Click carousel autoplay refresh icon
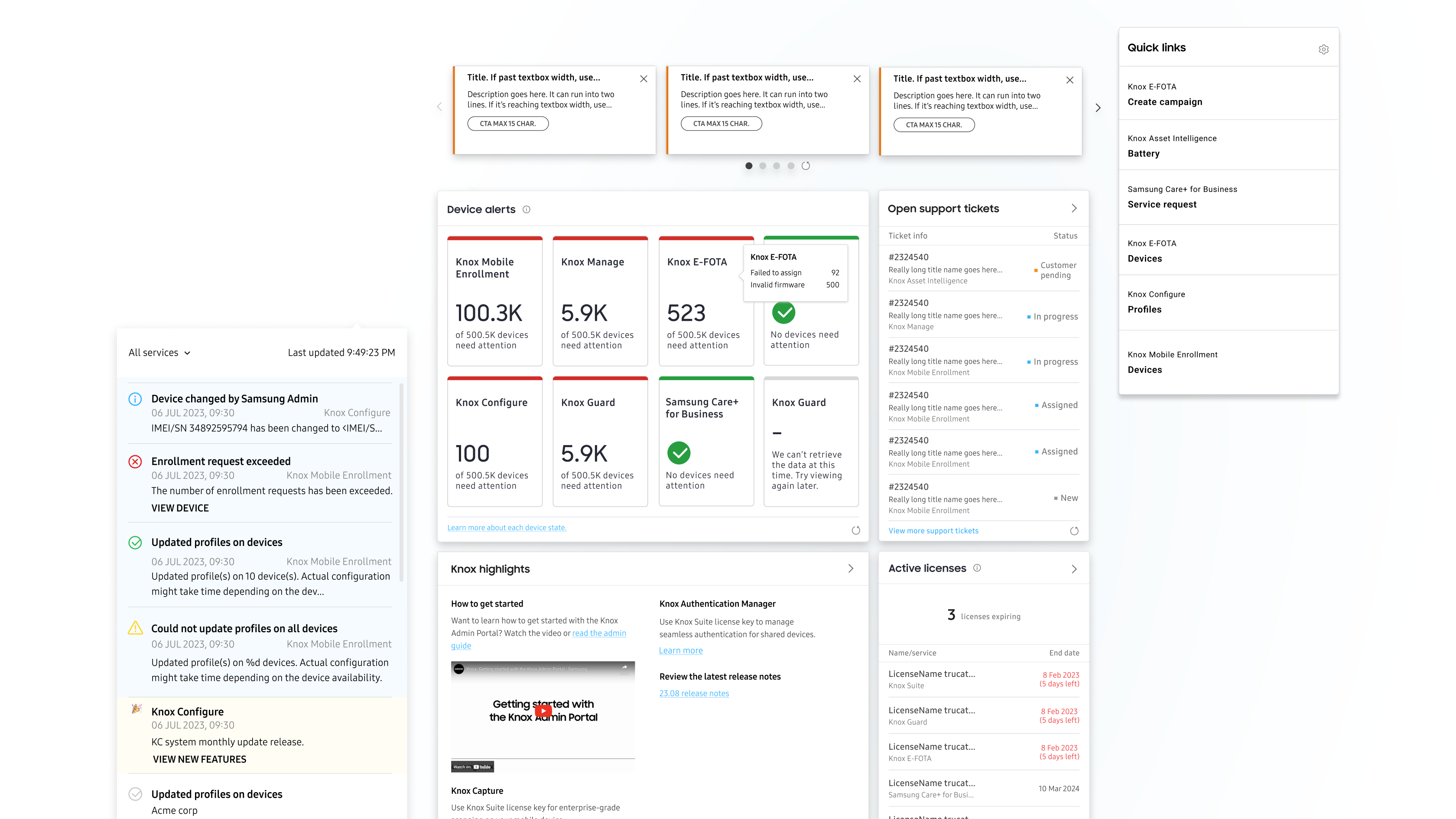This screenshot has width=1456, height=819. (x=806, y=166)
